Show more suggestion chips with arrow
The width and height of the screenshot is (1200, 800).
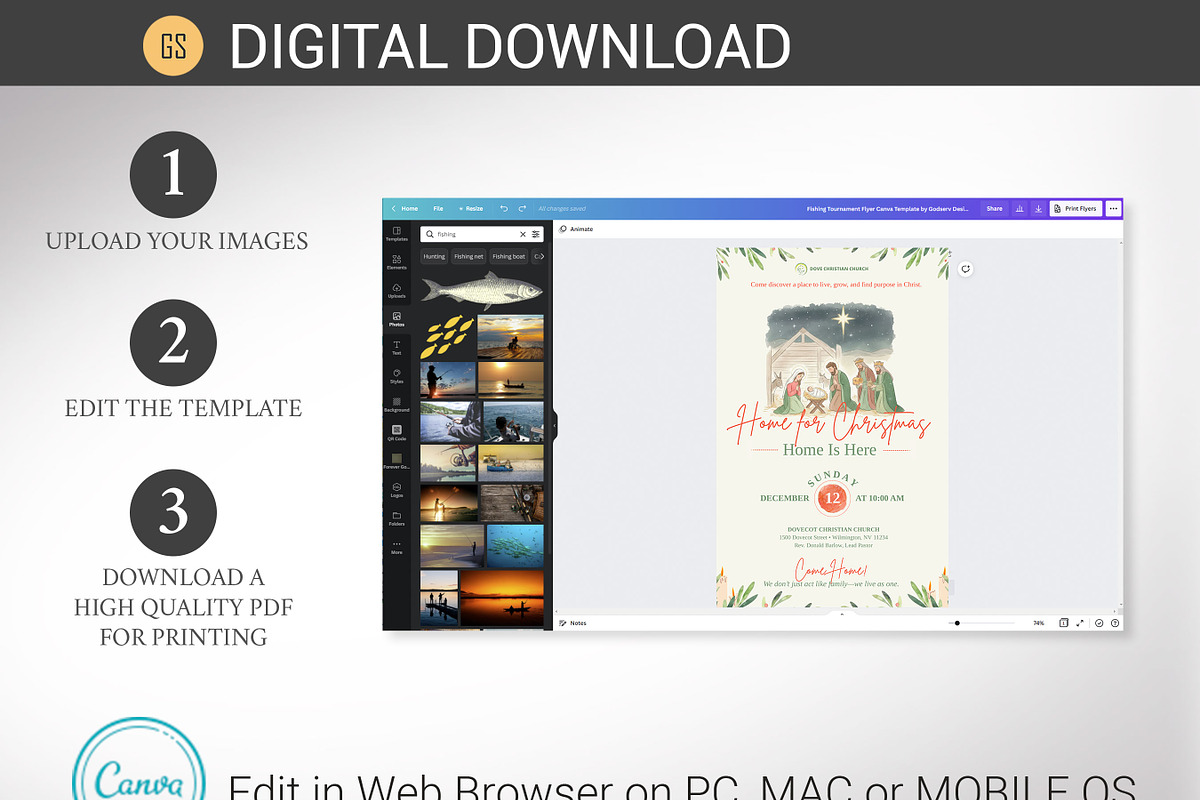(x=540, y=257)
